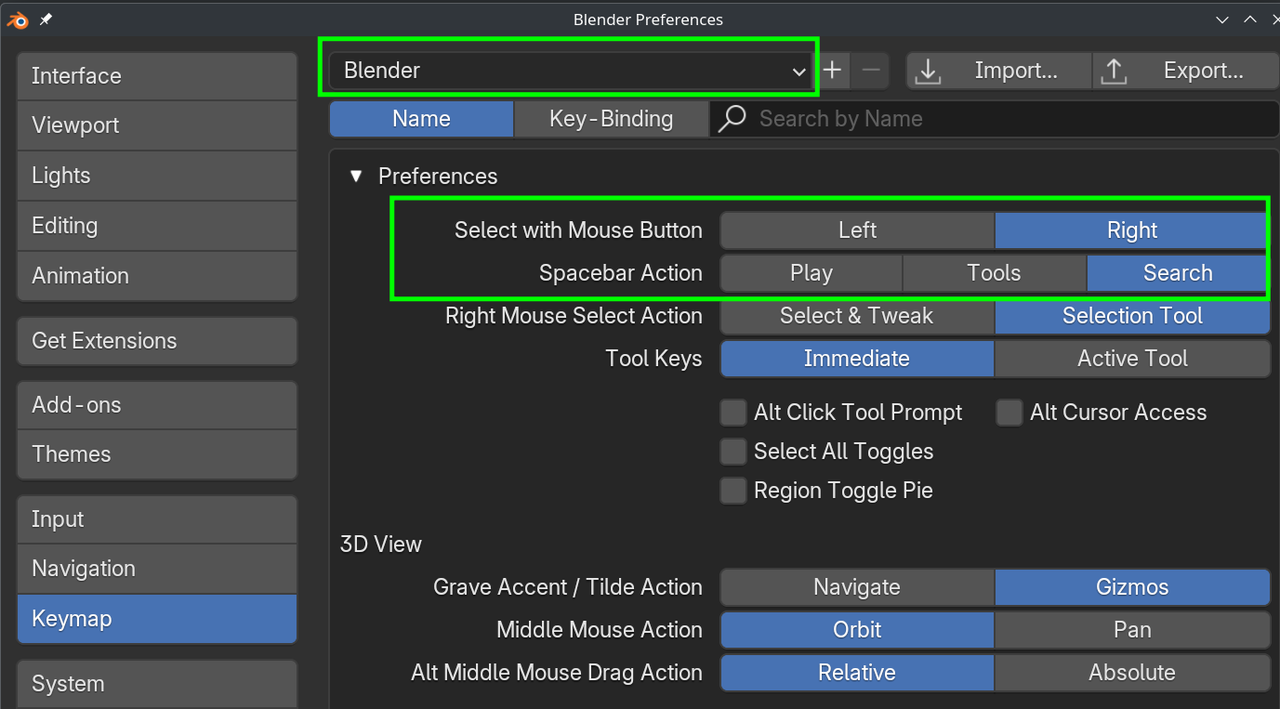Click Export button
The width and height of the screenshot is (1280, 709).
point(1185,70)
